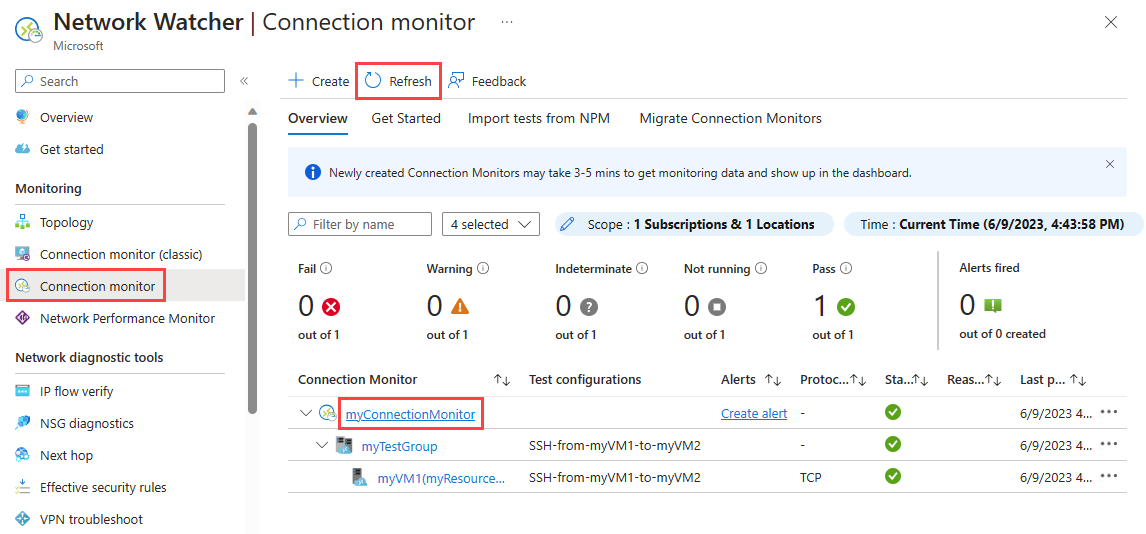The image size is (1146, 534).
Task: Switch to the Get Started tab
Action: pyautogui.click(x=406, y=118)
